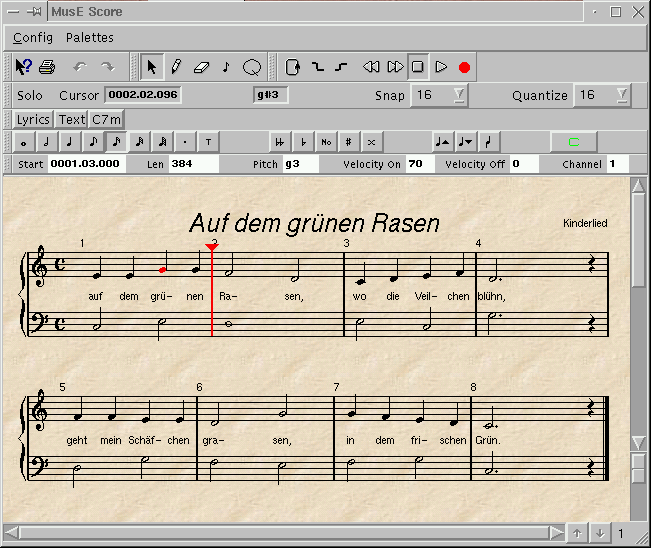Screen dimensions: 651x548
Task: Select the arrow pointer tool
Action: pos(152,67)
